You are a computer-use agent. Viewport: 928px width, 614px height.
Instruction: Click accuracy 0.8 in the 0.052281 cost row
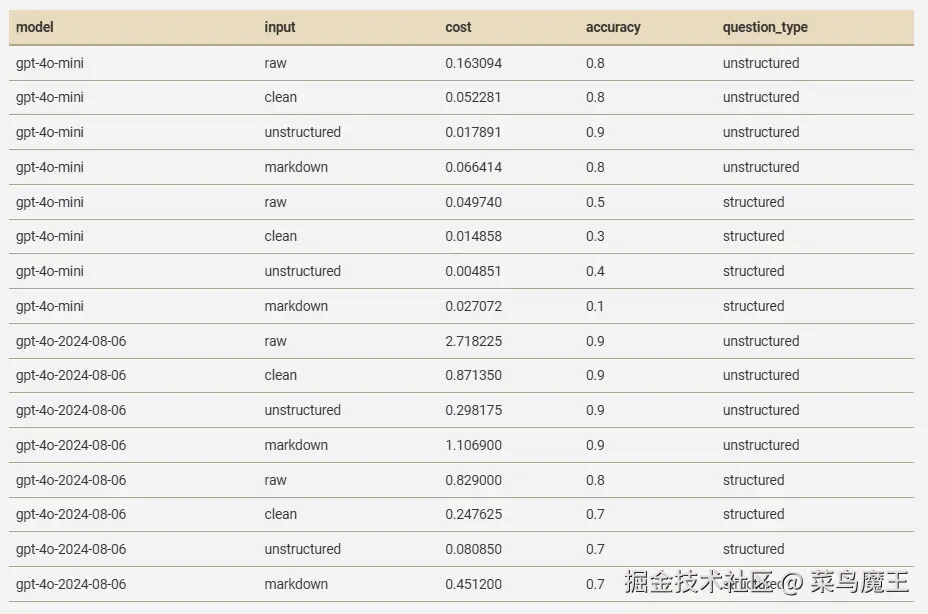coord(595,97)
